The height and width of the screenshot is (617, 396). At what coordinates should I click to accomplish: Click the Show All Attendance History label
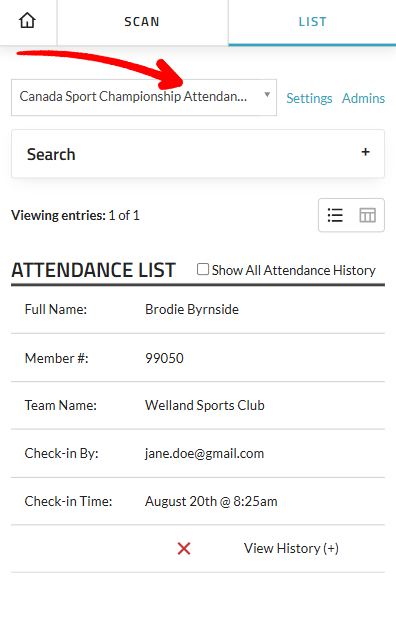click(x=294, y=270)
